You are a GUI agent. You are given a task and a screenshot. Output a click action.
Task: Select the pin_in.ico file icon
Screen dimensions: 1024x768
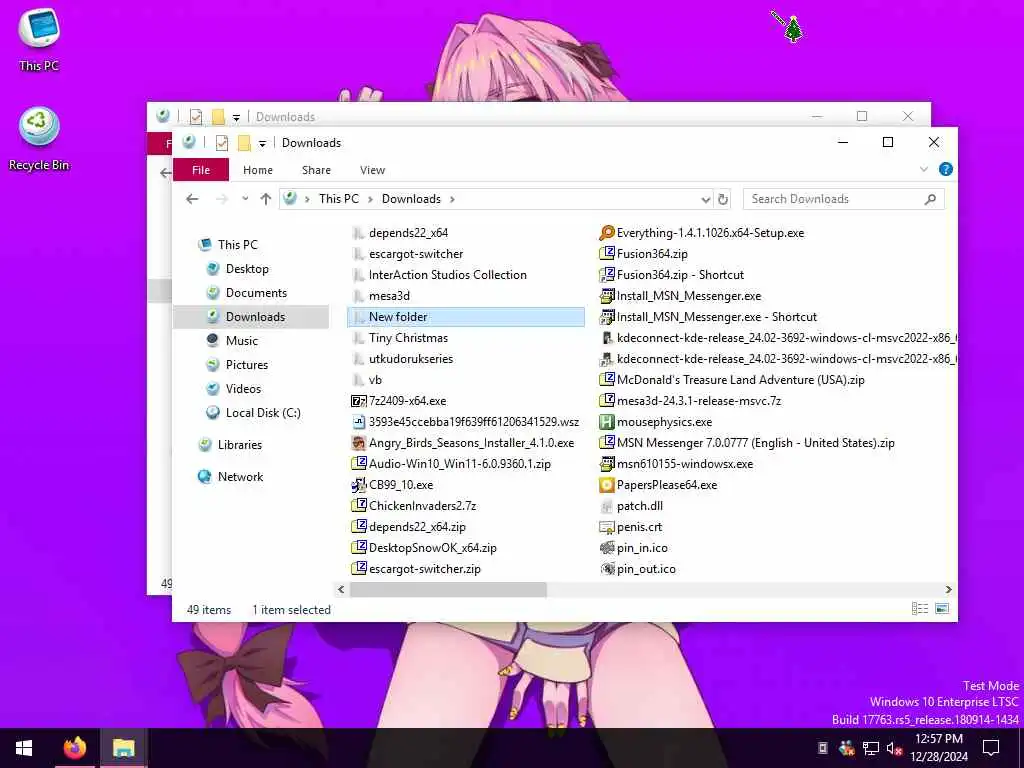pos(607,548)
